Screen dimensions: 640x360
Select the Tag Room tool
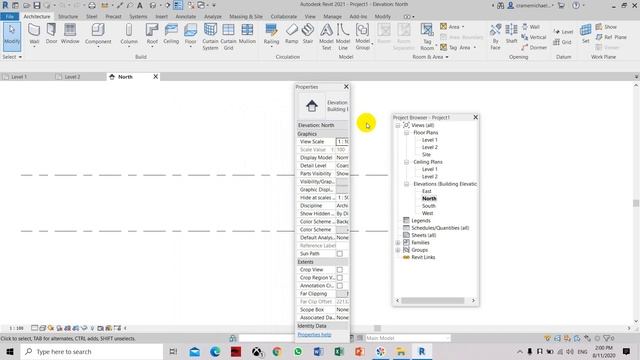tap(427, 37)
